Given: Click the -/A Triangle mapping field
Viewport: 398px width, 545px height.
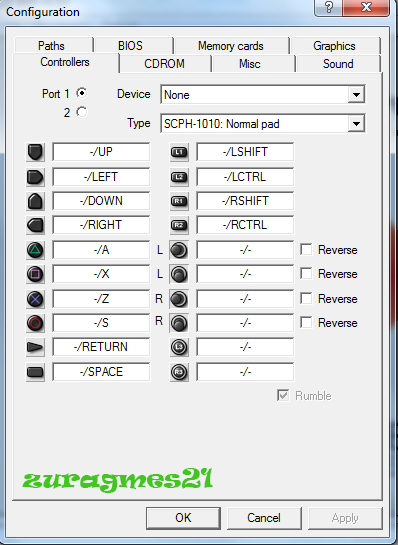Looking at the screenshot, I should [101, 250].
